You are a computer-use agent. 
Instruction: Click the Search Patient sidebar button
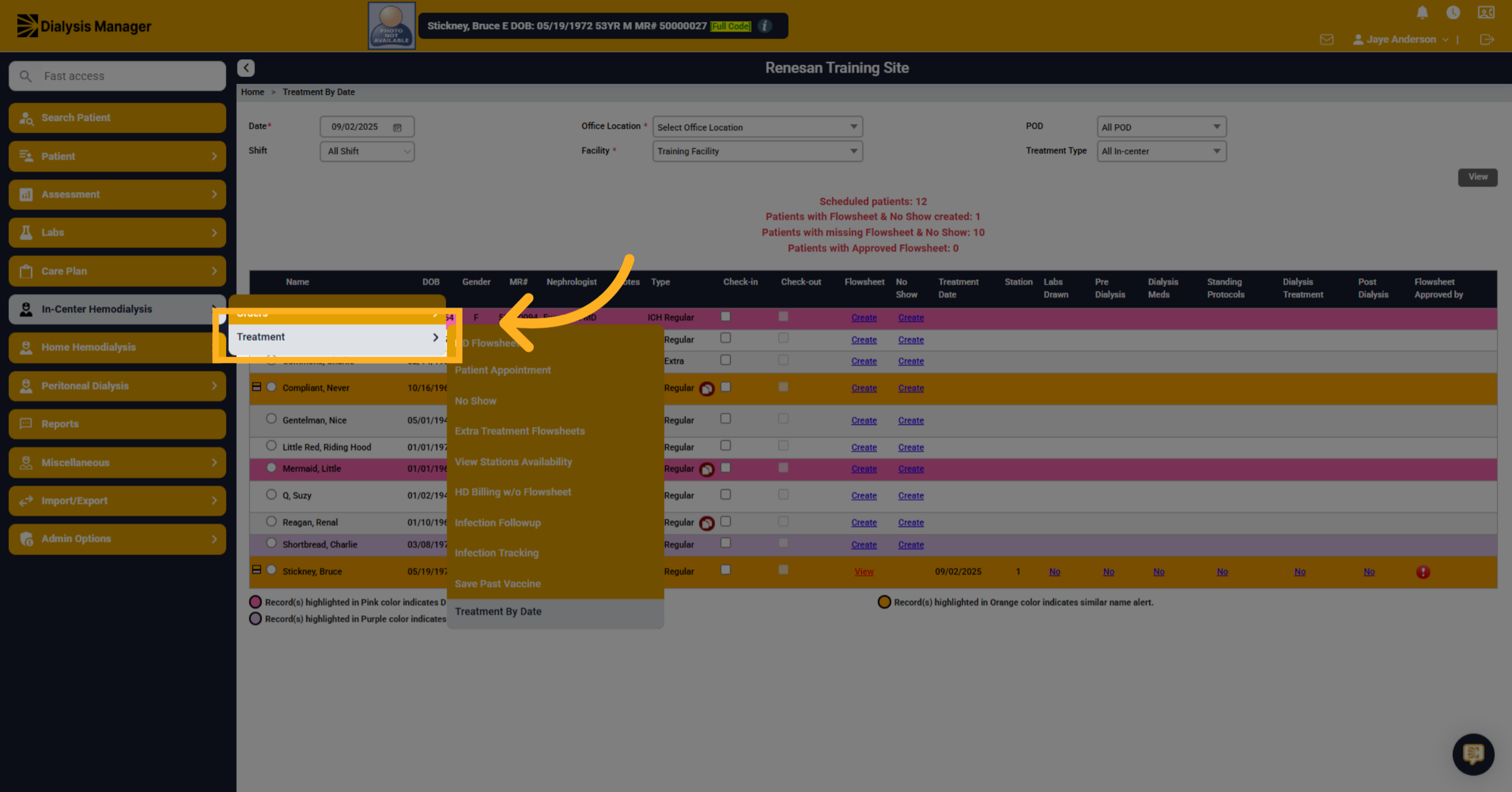click(x=117, y=118)
